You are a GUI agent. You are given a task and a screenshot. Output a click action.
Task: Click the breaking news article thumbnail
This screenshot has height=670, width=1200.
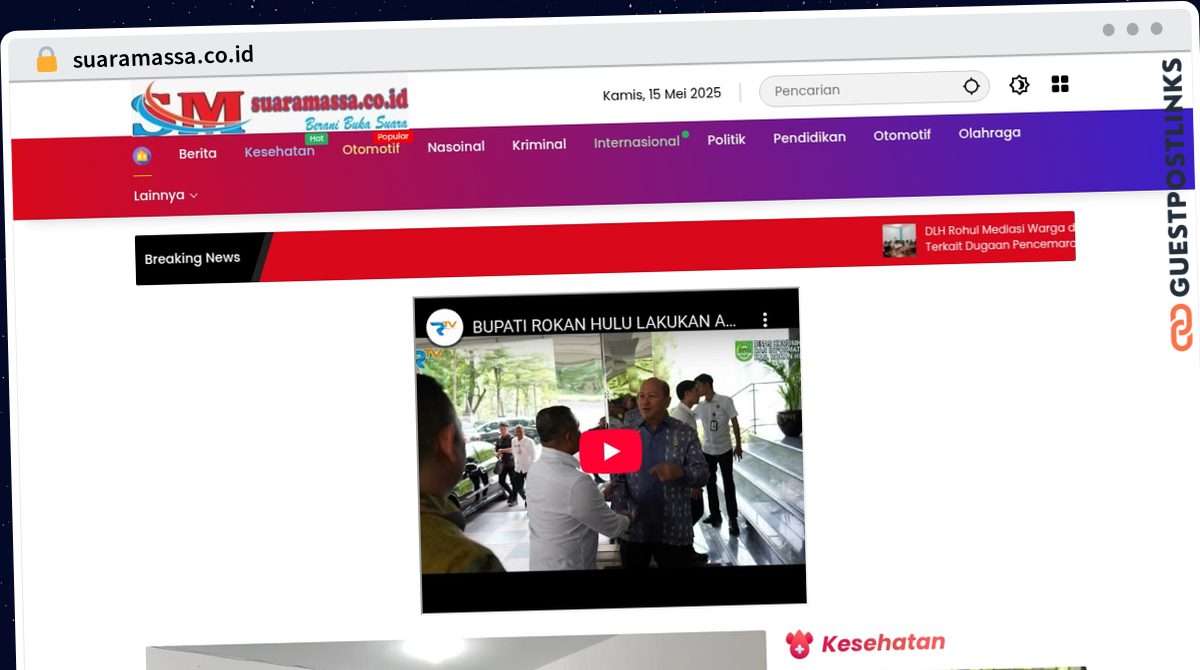(x=899, y=241)
